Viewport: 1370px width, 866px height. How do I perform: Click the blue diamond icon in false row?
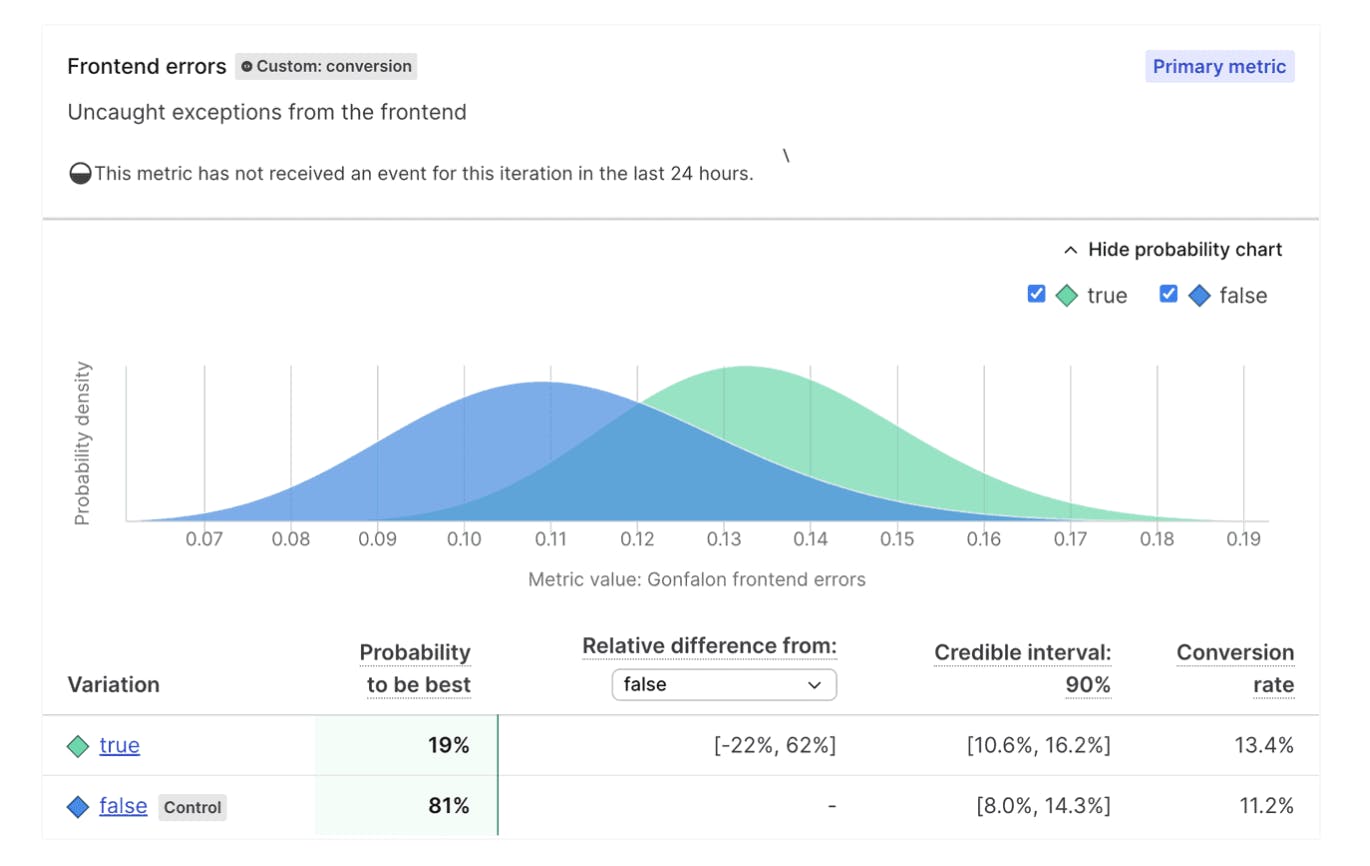[78, 807]
